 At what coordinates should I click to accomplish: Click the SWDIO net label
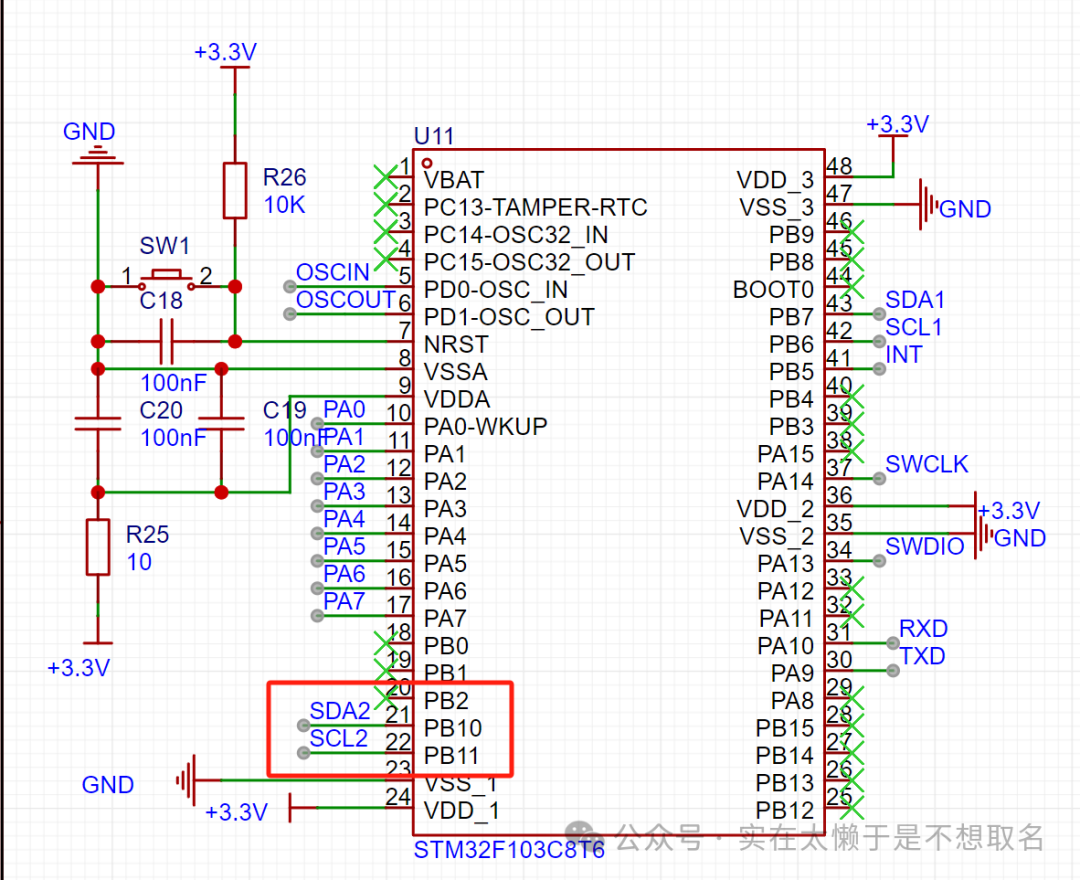coord(924,547)
